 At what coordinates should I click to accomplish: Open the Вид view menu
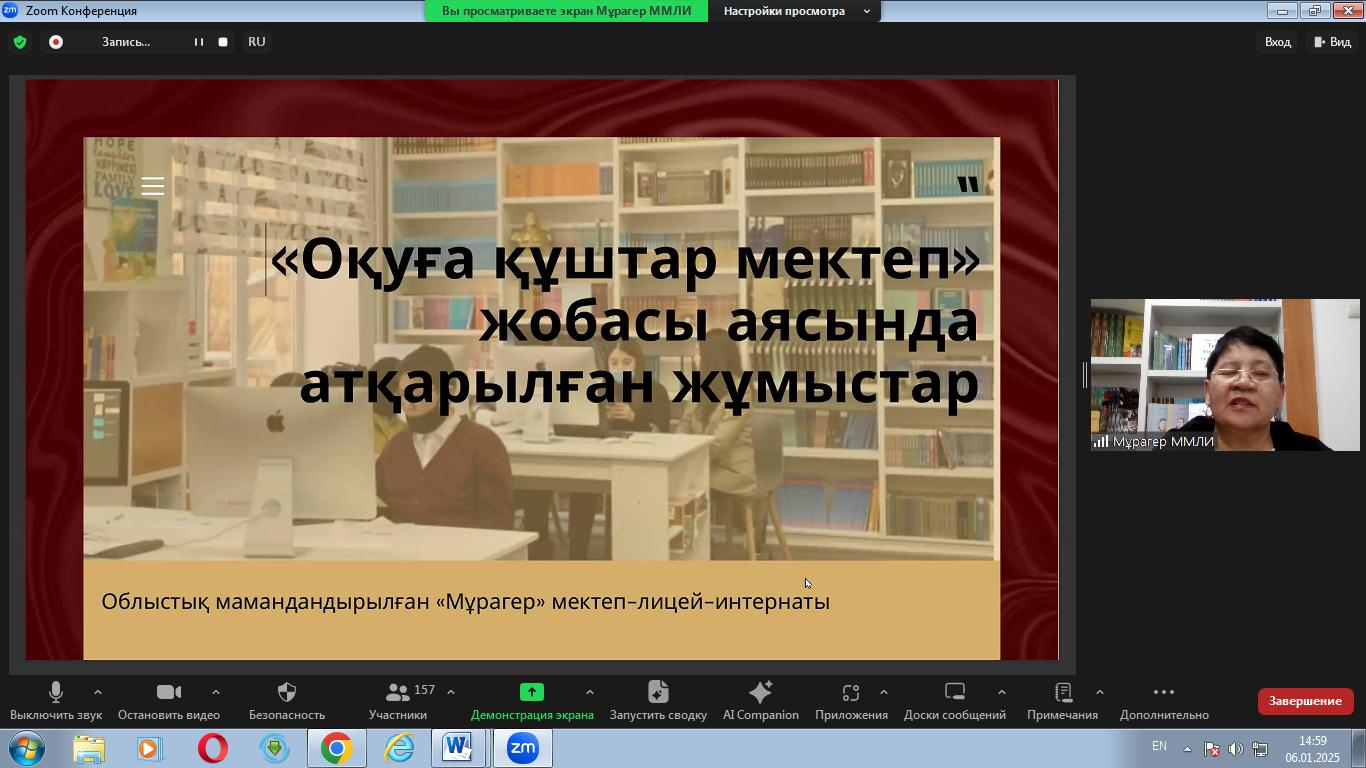pos(1334,42)
